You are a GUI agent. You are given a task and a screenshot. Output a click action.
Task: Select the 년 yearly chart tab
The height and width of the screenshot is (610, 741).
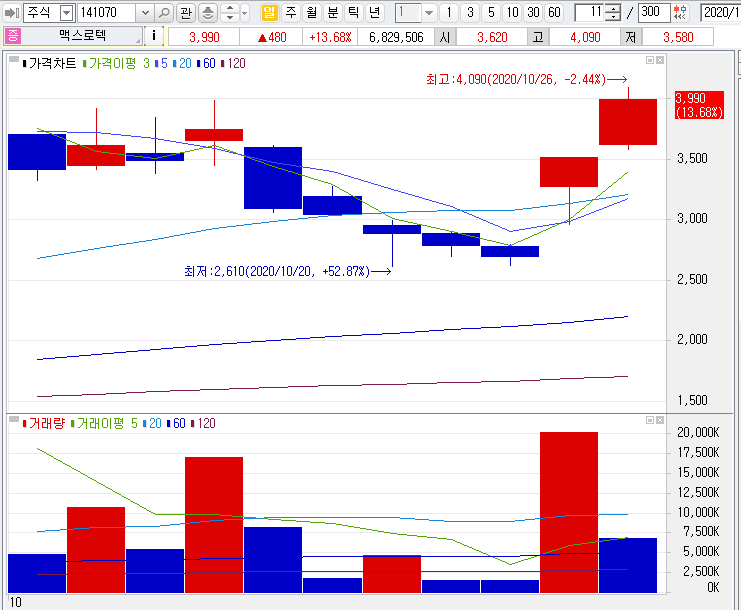[375, 13]
